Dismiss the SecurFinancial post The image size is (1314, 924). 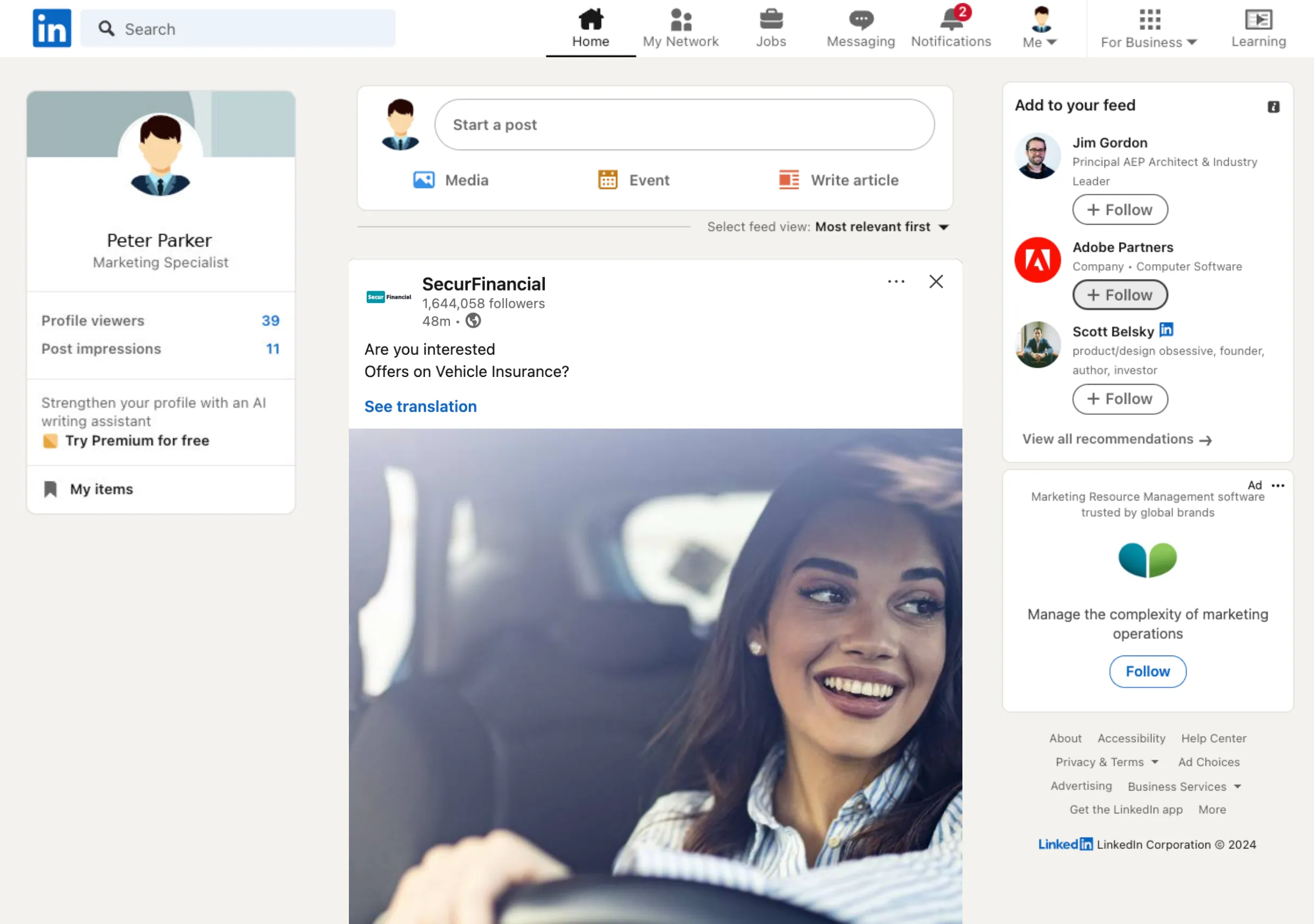tap(936, 281)
